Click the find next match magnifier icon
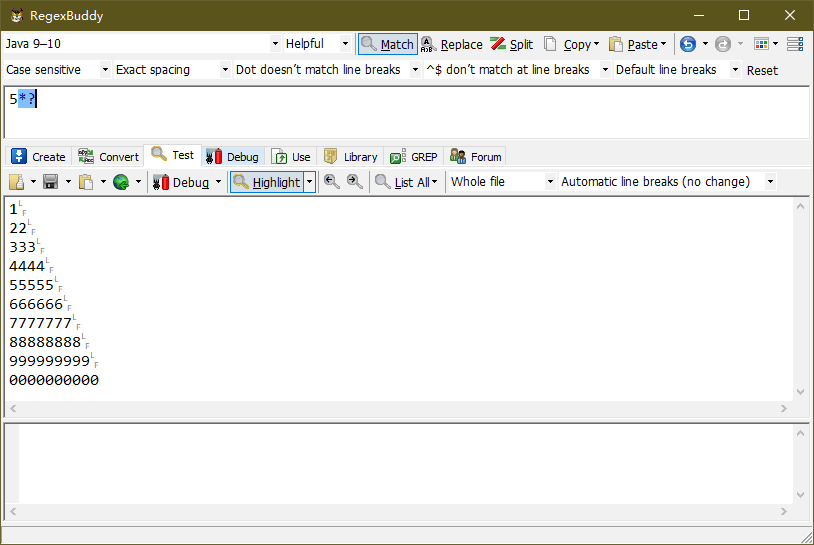 (355, 182)
